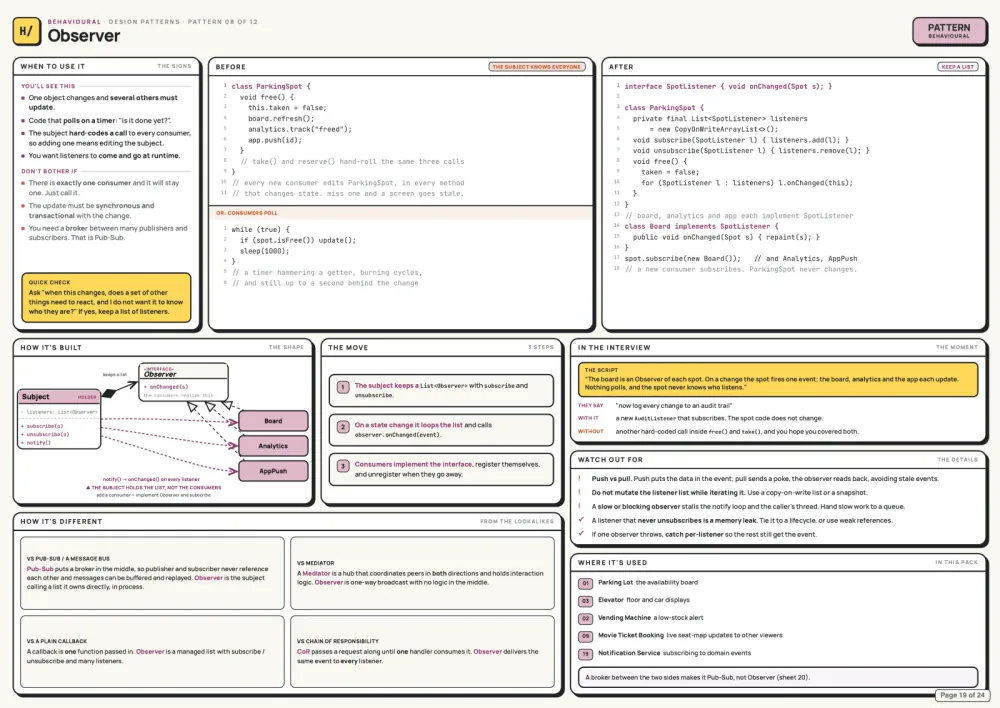Image resolution: width=1000 pixels, height=708 pixels.
Task: Click step number 1 badge in The Move
Action: tap(343, 387)
